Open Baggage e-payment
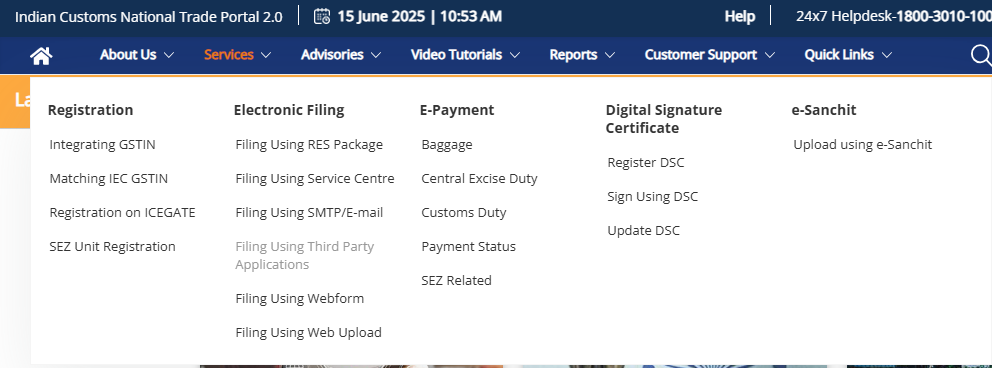Screen dimensions: 992x368 click(x=447, y=144)
